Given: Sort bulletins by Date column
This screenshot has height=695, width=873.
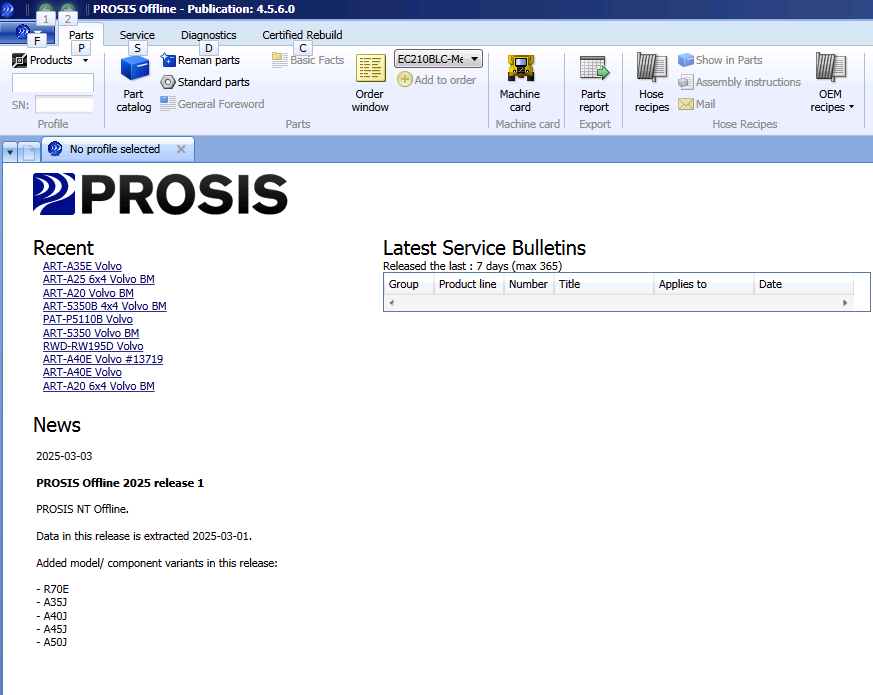Looking at the screenshot, I should point(803,284).
